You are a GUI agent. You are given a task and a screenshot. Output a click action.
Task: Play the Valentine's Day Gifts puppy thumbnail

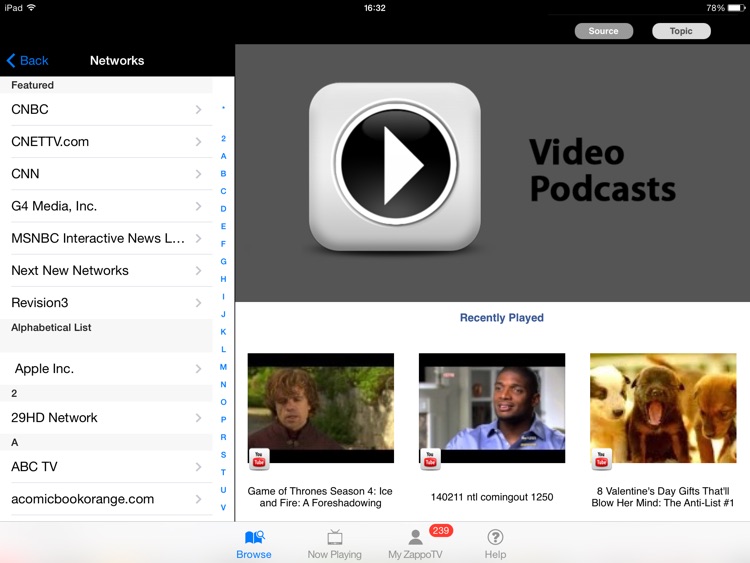click(x=663, y=408)
